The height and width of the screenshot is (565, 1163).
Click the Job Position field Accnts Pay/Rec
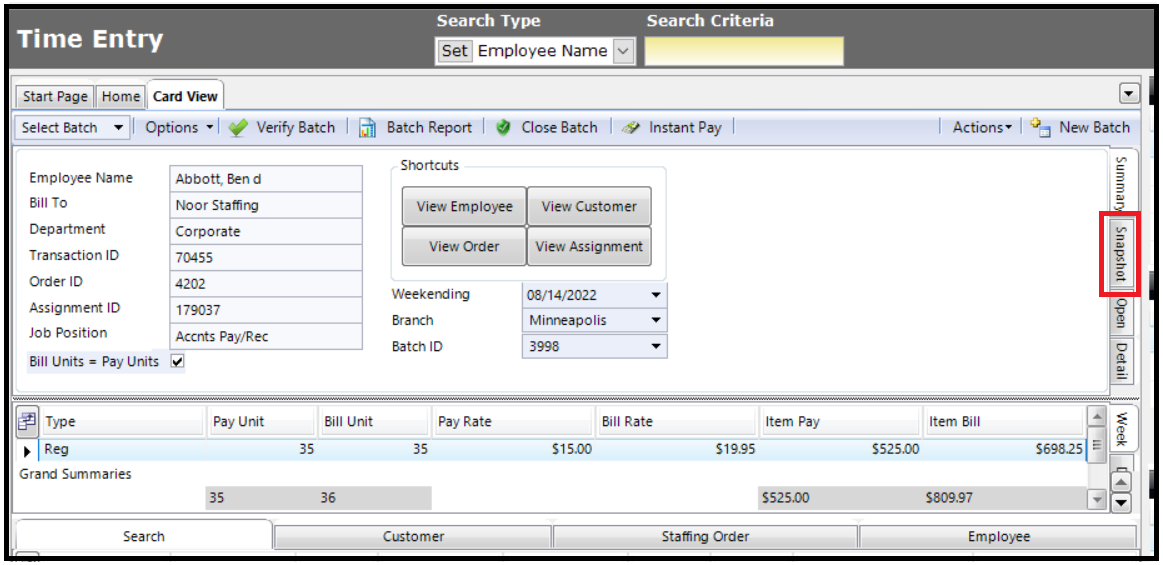click(266, 336)
